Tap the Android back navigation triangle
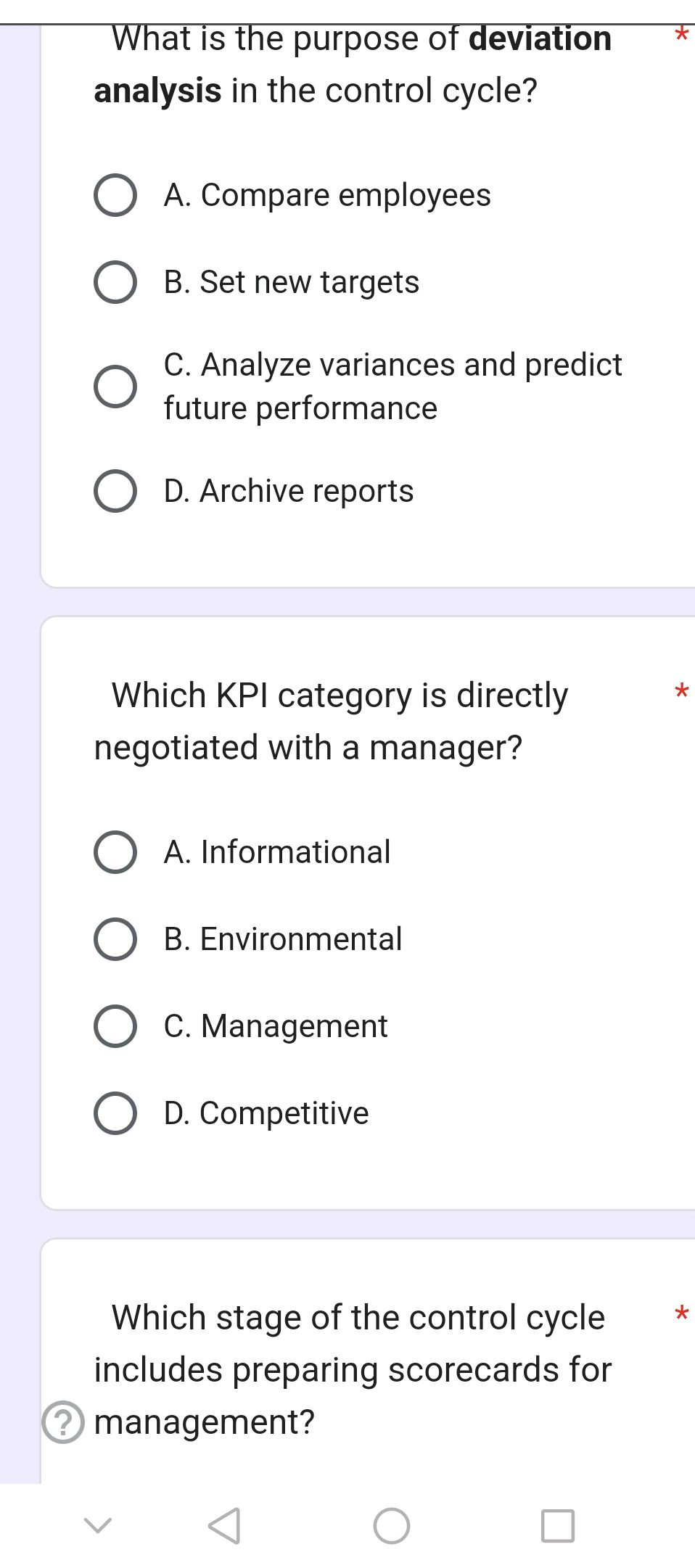695x1568 pixels. (224, 1525)
